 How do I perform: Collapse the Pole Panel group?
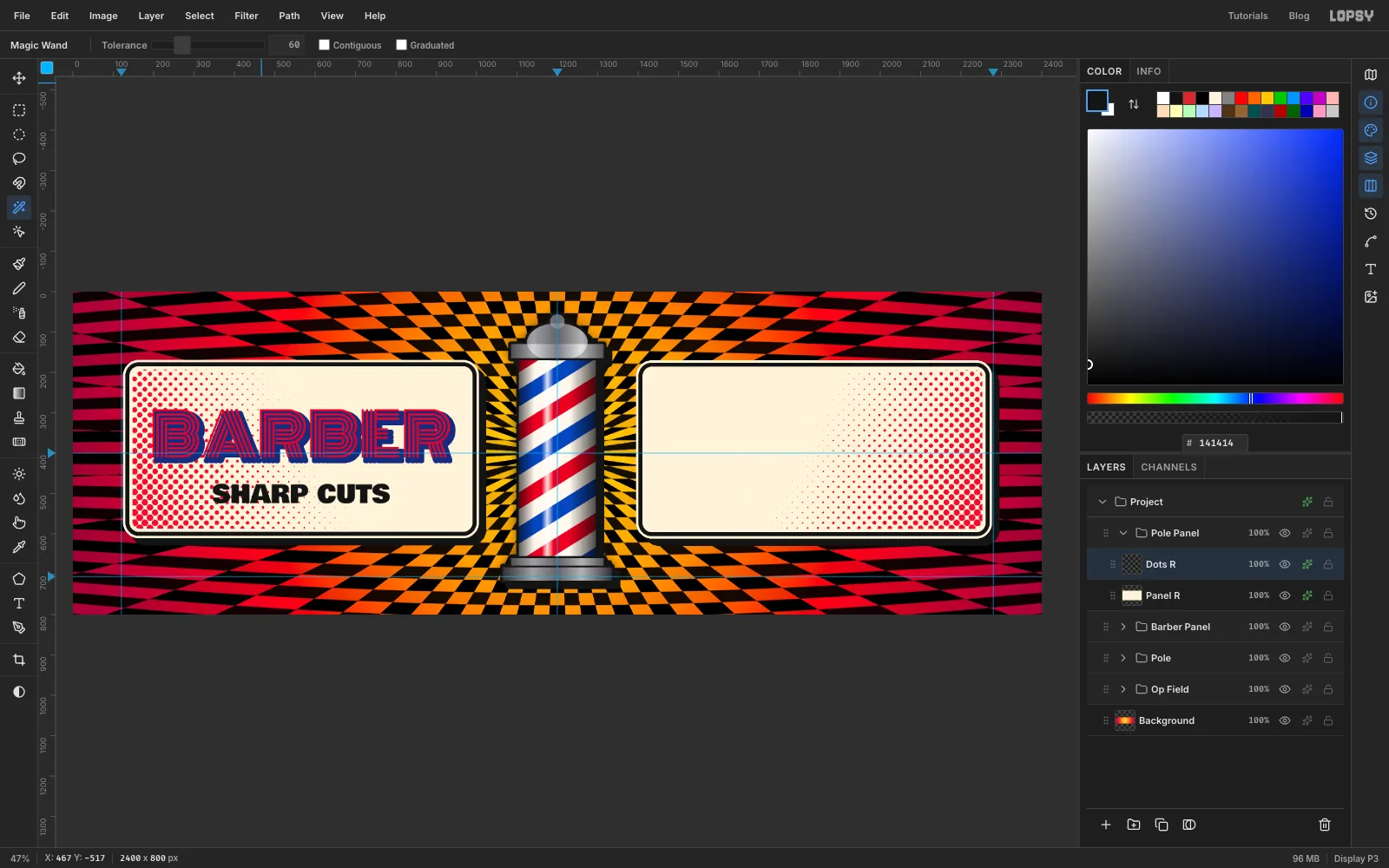[x=1123, y=533]
